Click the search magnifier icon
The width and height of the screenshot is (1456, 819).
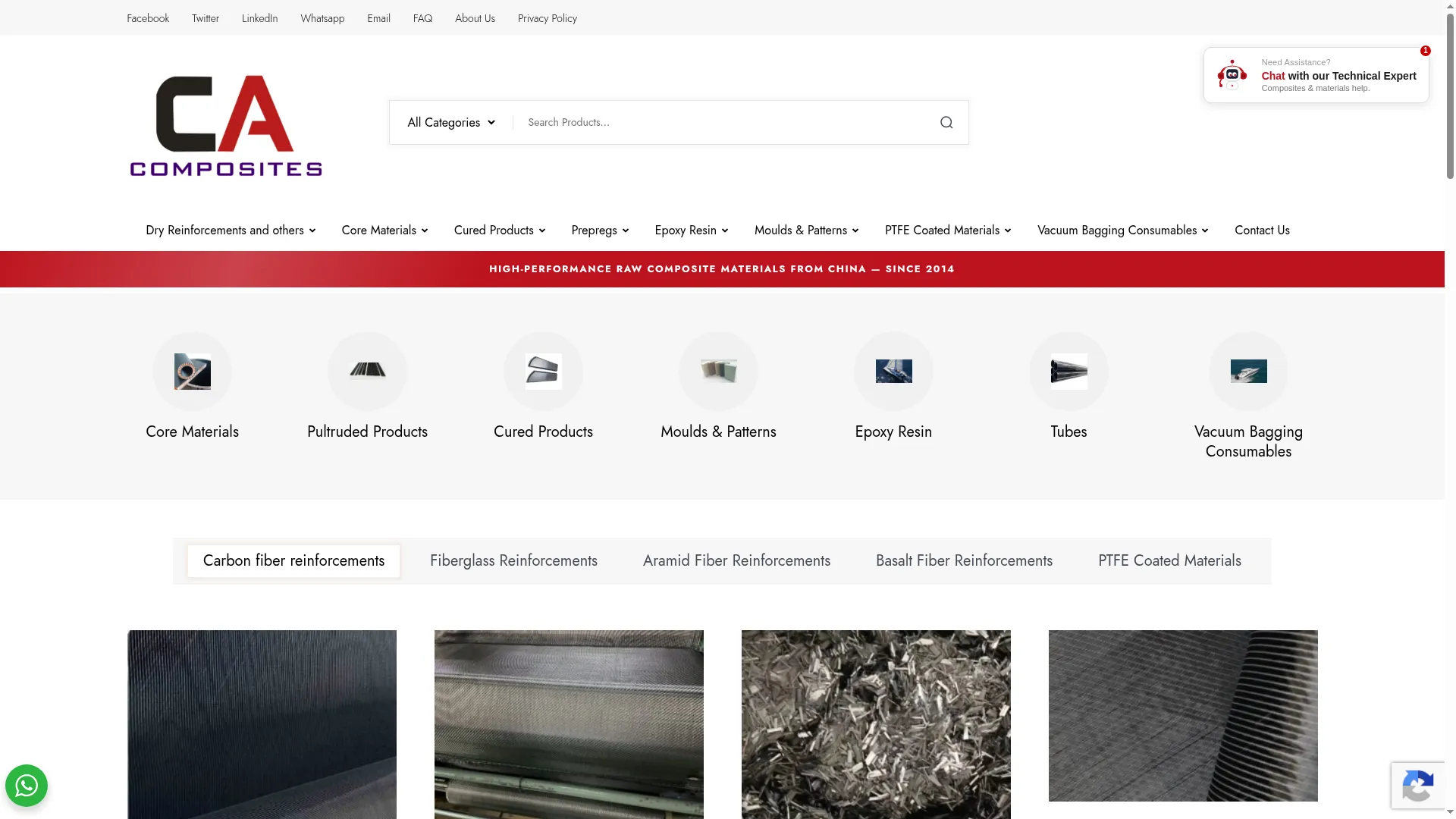click(x=946, y=122)
